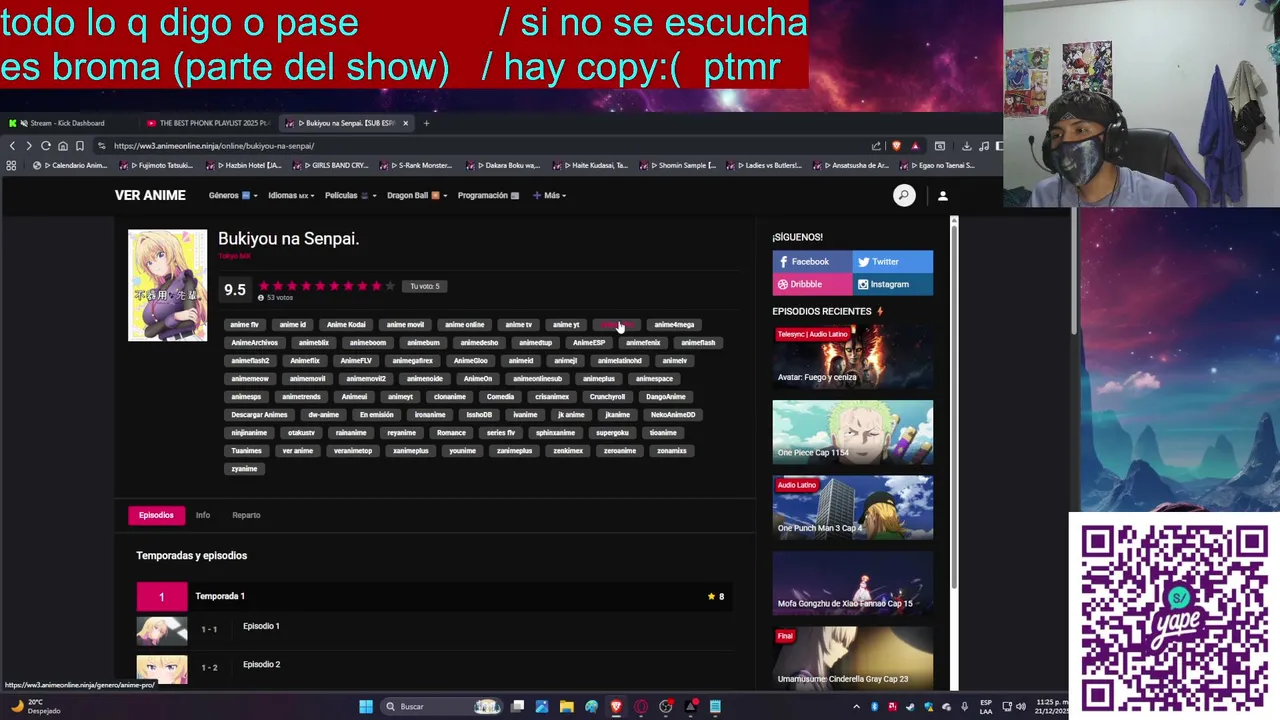Click the first red rating star
Screen dimensions: 1280x720
264,286
